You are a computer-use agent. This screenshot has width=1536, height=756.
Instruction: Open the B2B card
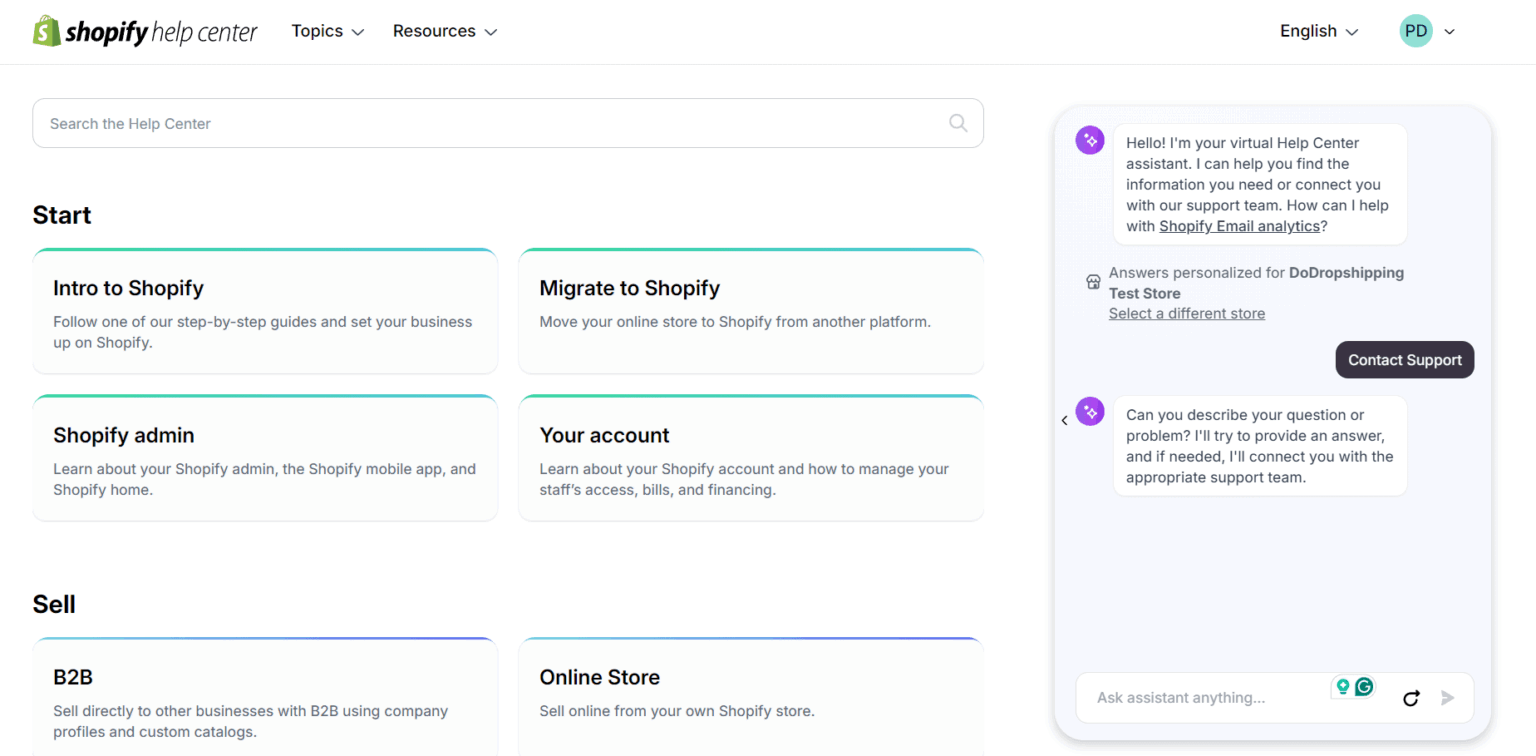(x=265, y=697)
